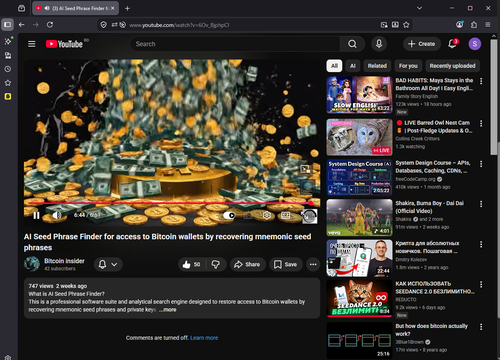Open the Bookmarks star sidebar icon
The width and height of the screenshot is (500, 360).
coord(8,83)
